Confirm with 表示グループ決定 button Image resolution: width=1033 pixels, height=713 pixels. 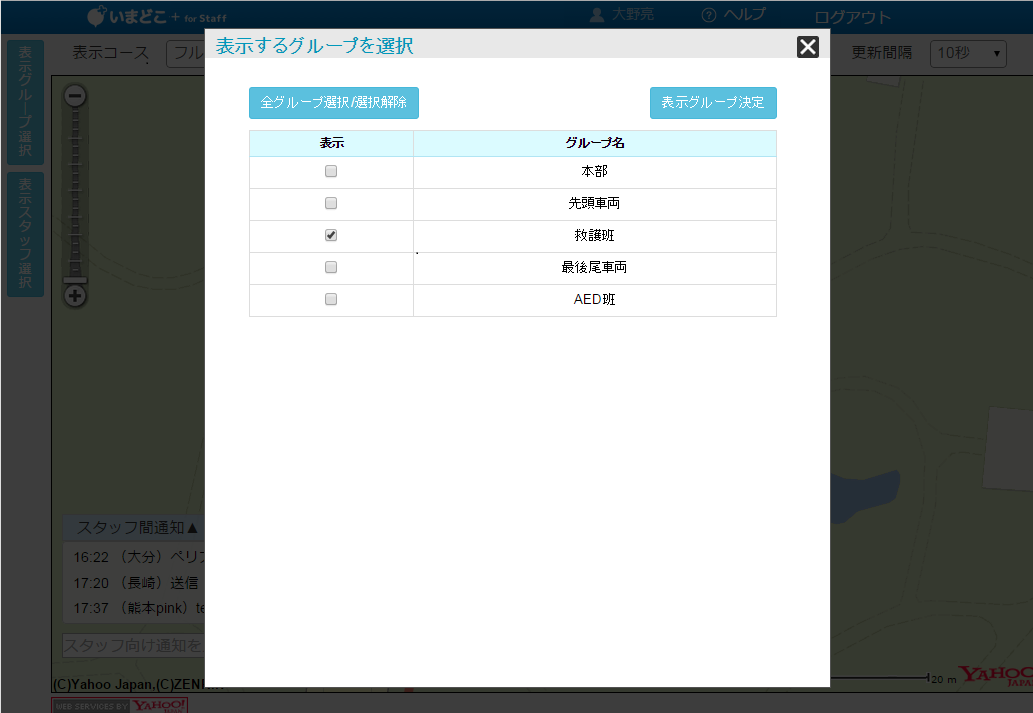[x=712, y=103]
